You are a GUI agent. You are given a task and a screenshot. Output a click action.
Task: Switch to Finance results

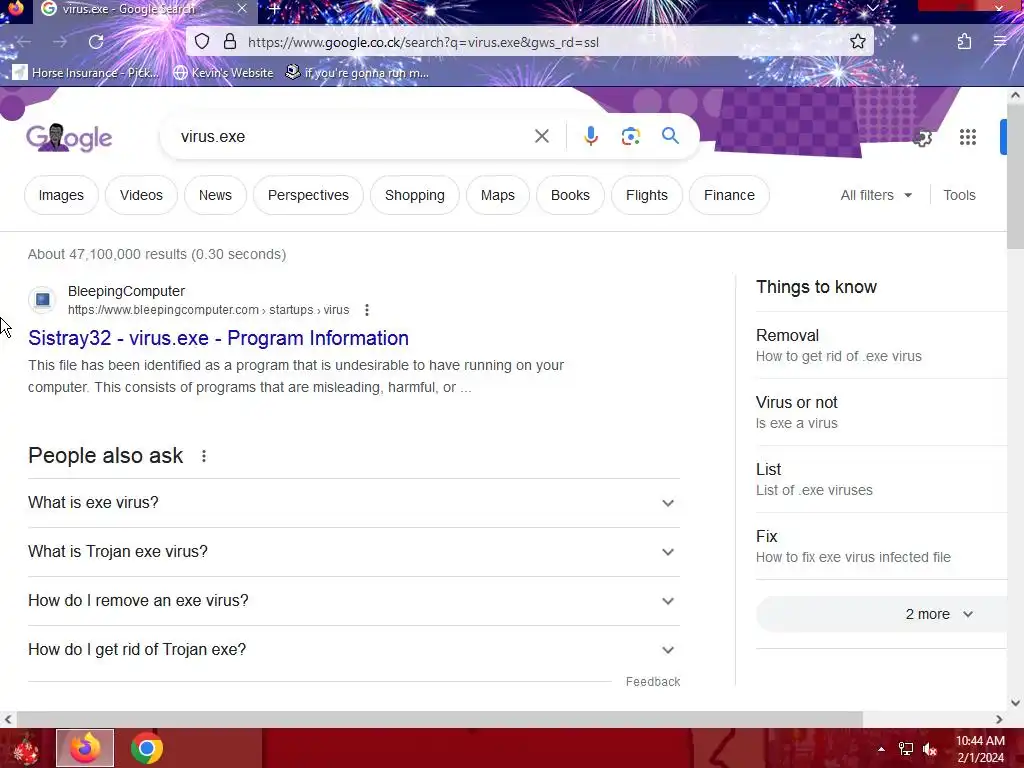tap(729, 195)
